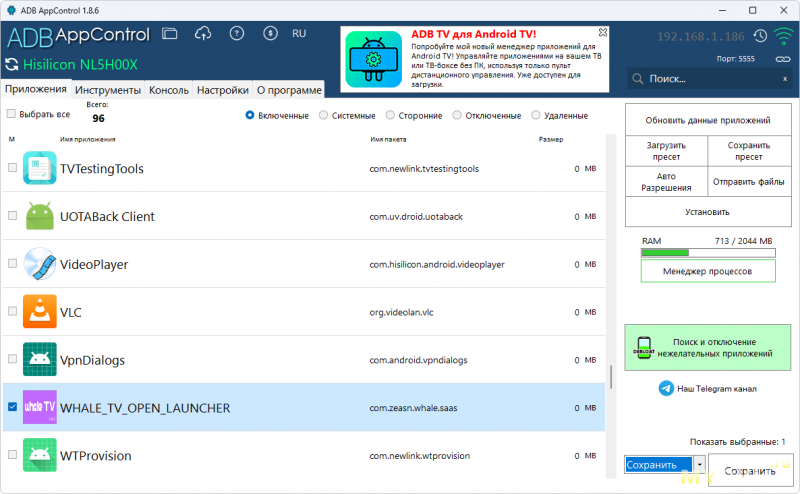Click the chain link icon near port

click(x=783, y=59)
